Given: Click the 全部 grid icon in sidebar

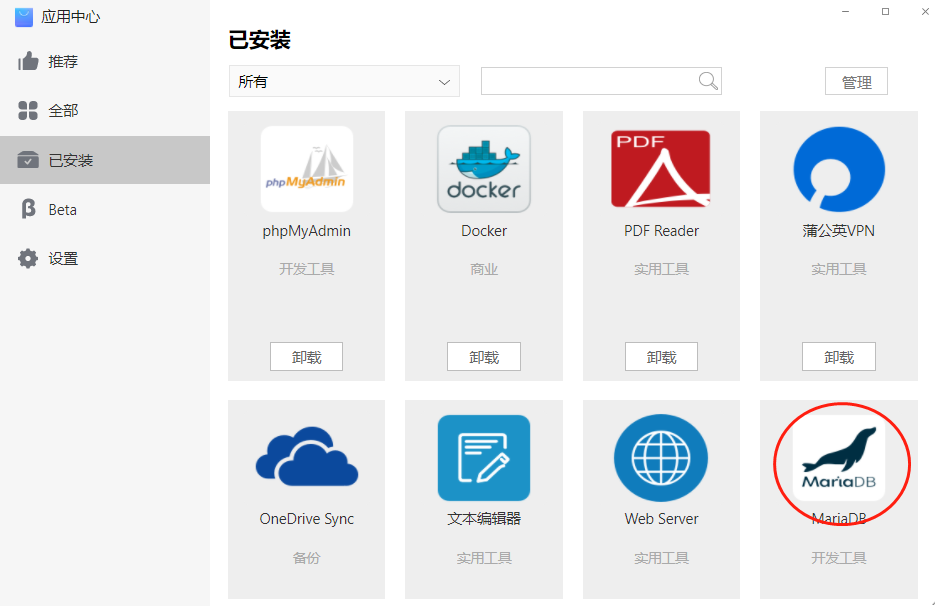Looking at the screenshot, I should pyautogui.click(x=27, y=110).
